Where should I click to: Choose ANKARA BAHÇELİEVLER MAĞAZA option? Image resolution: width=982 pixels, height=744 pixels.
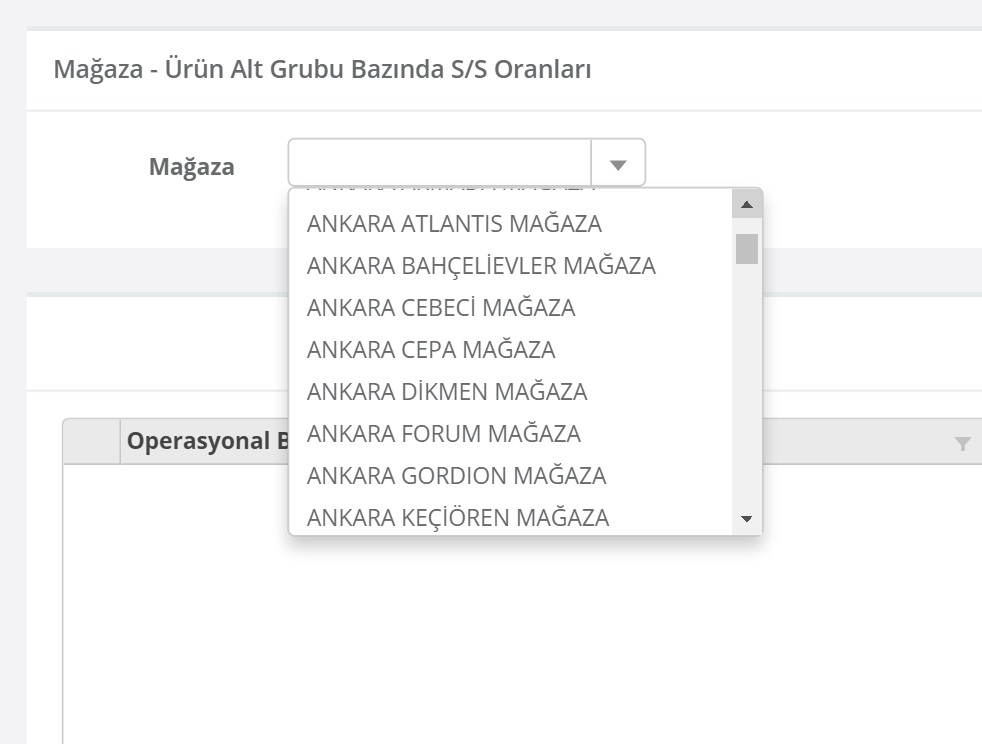point(481,266)
